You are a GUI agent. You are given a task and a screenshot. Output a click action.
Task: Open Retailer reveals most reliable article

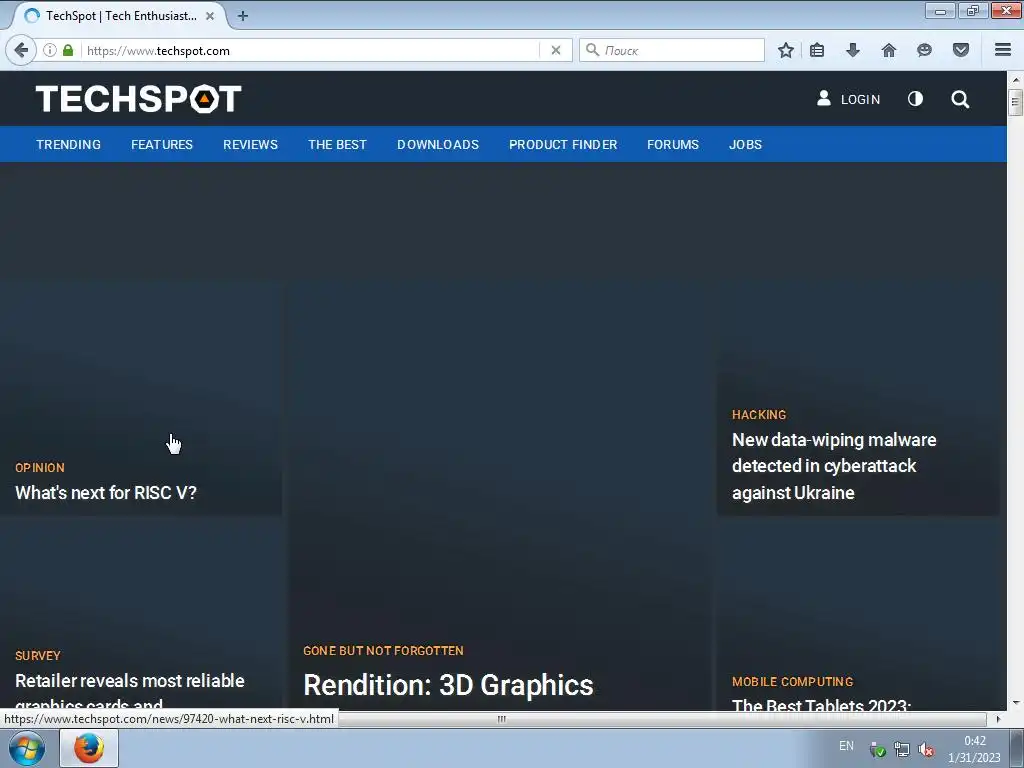pos(129,690)
